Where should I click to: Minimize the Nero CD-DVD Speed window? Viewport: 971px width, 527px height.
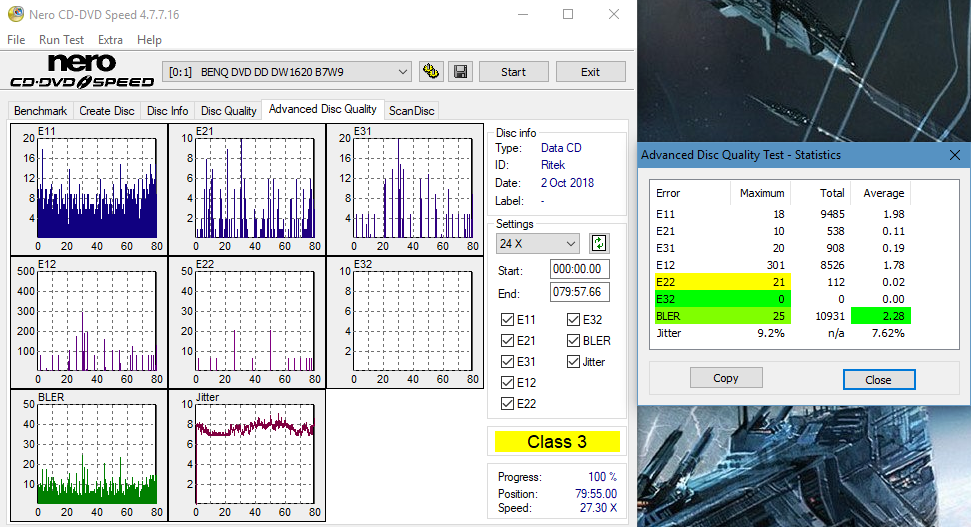pos(523,14)
